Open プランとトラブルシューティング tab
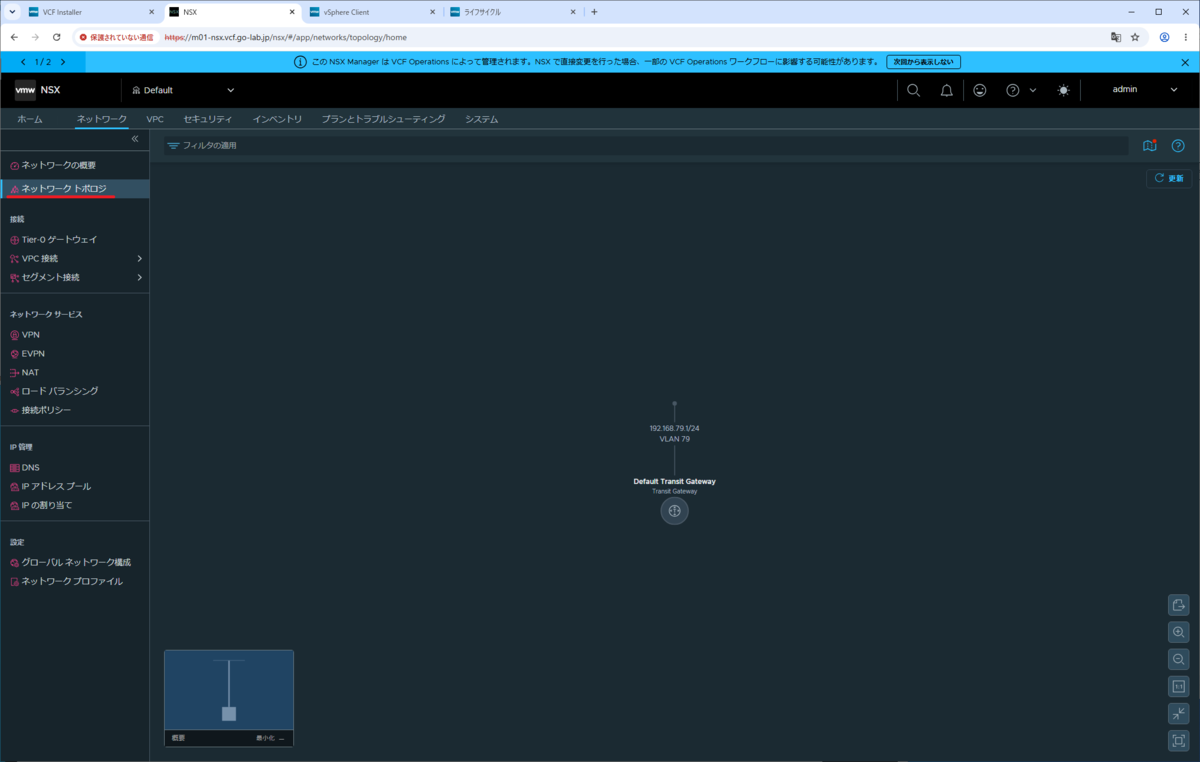The width and height of the screenshot is (1200, 762). pyautogui.click(x=384, y=119)
